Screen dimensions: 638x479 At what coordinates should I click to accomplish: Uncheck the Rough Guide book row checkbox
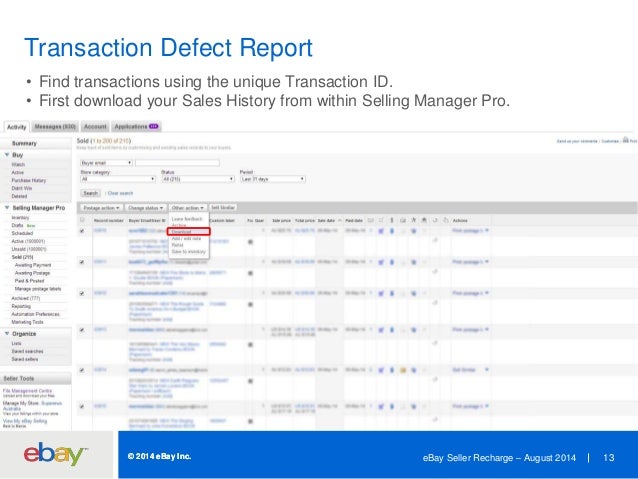pos(82,293)
